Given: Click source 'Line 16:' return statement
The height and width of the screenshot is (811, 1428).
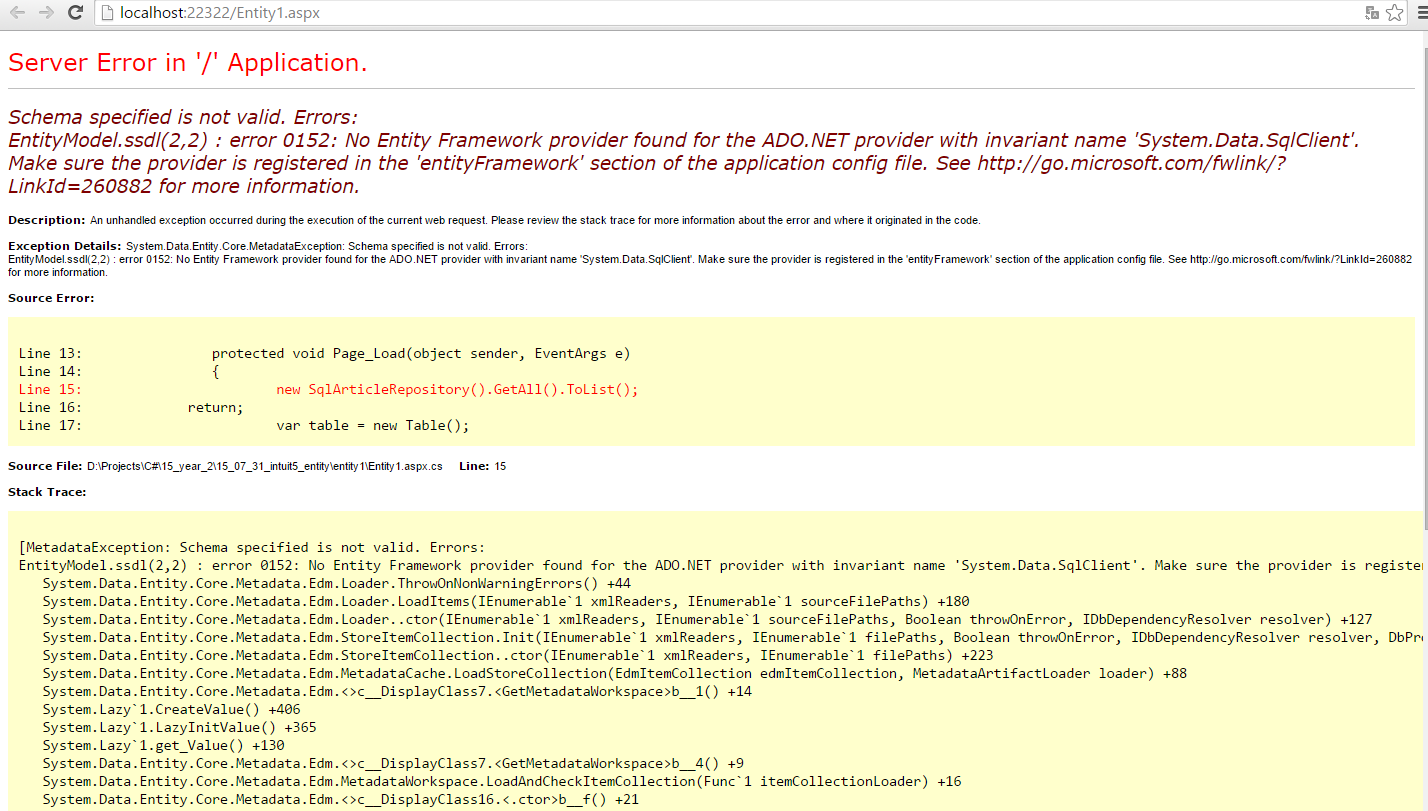Looking at the screenshot, I should coord(131,407).
